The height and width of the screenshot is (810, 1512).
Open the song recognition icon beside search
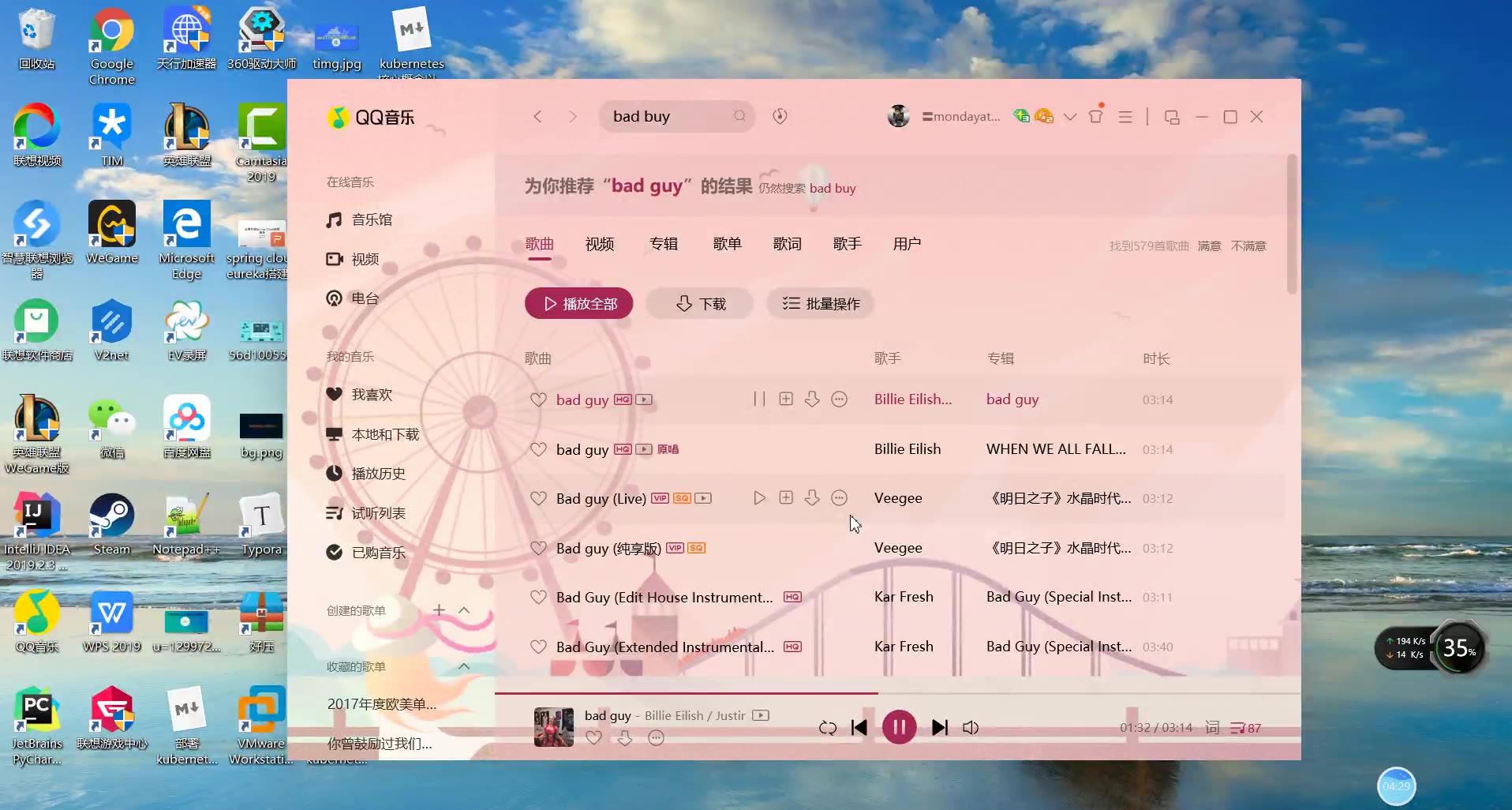[780, 116]
